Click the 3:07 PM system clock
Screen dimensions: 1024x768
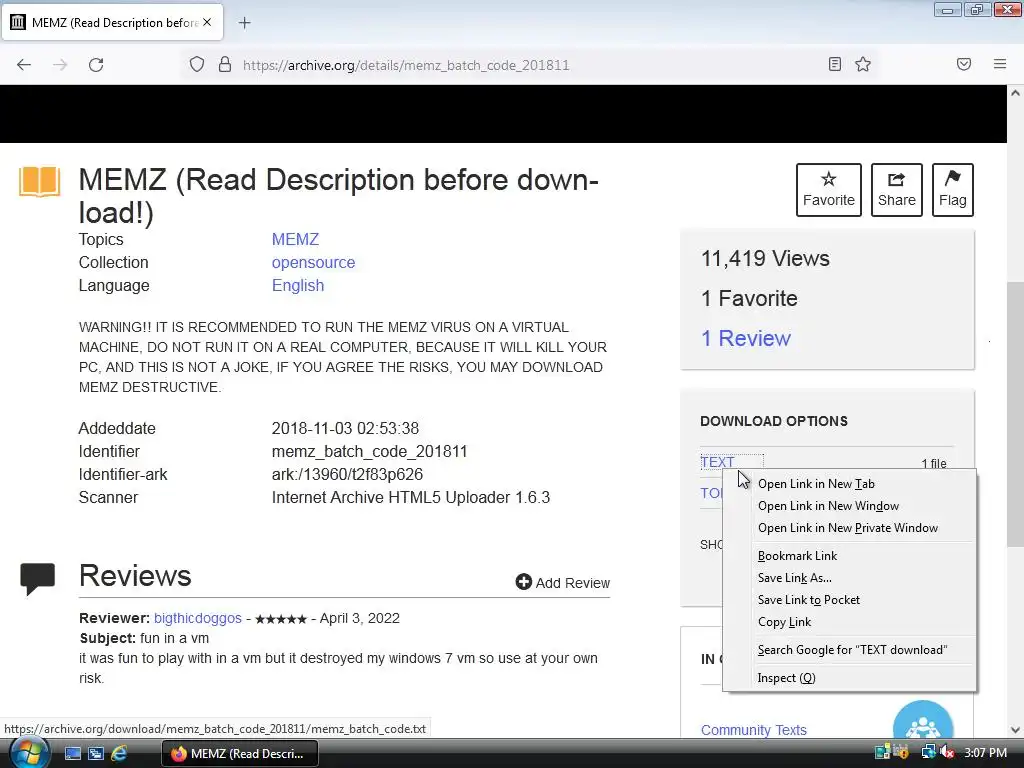(985, 752)
